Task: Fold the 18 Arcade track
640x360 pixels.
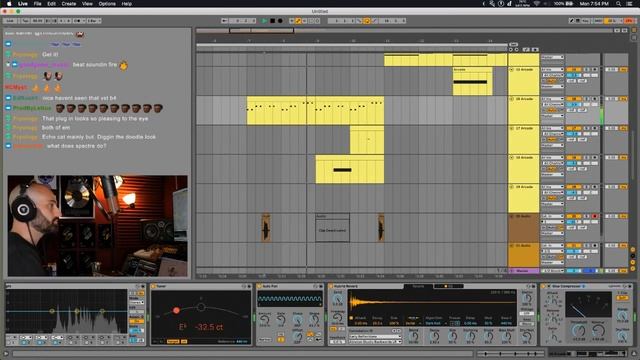Action: pyautogui.click(x=512, y=158)
